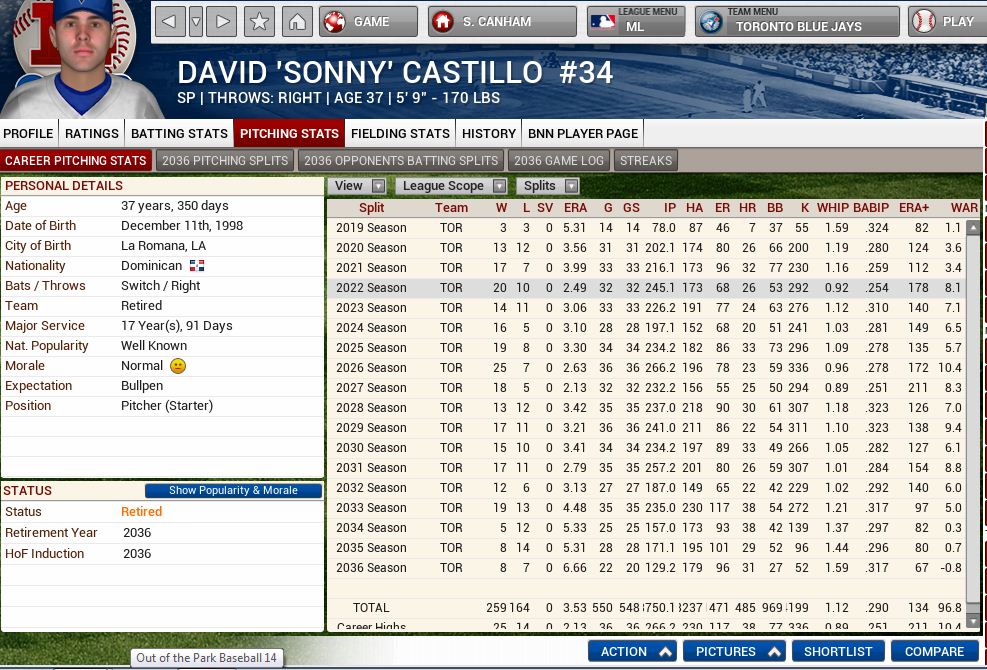The image size is (987, 670).
Task: Open the HISTORY tab
Action: coord(489,133)
